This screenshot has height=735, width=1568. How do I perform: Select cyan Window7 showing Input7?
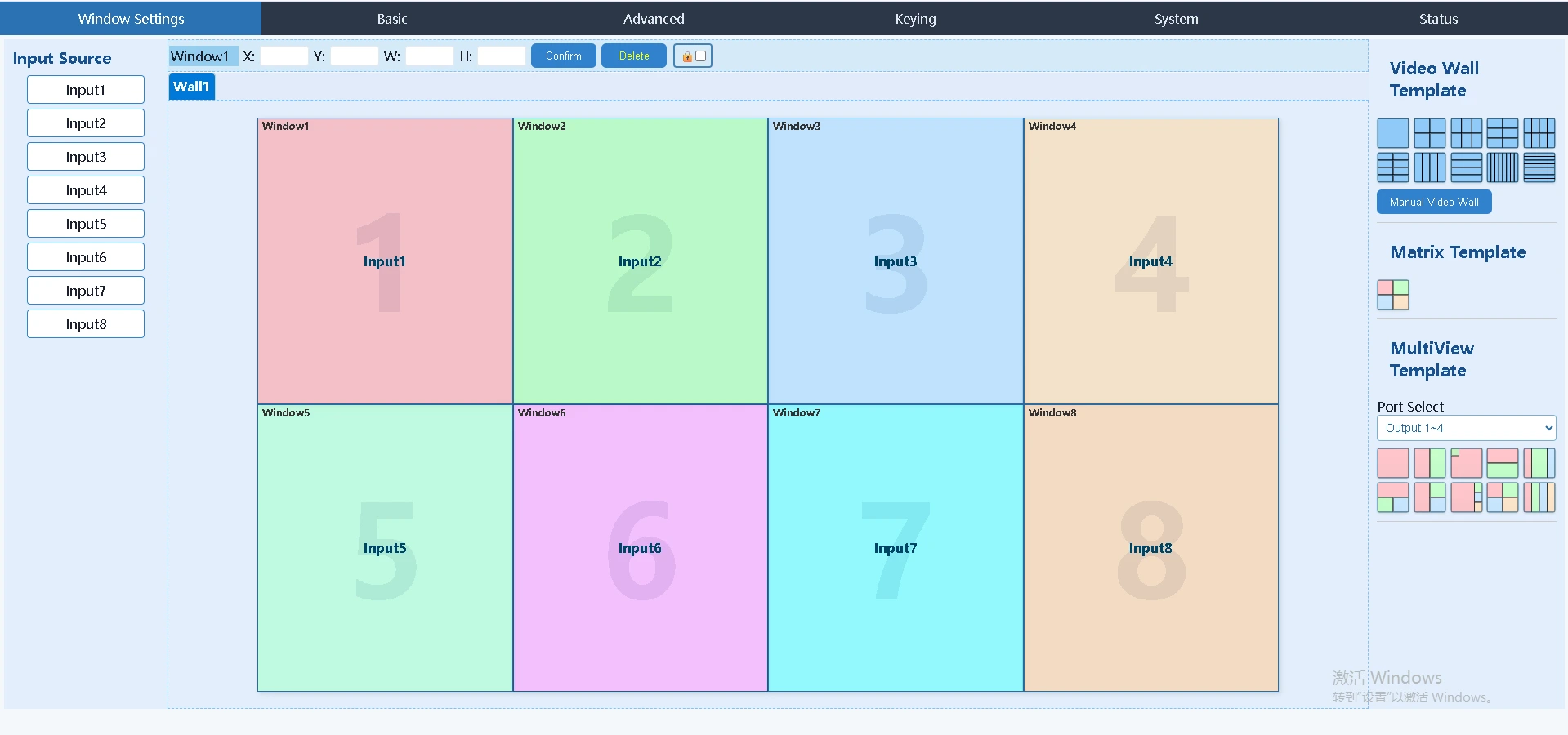[896, 548]
